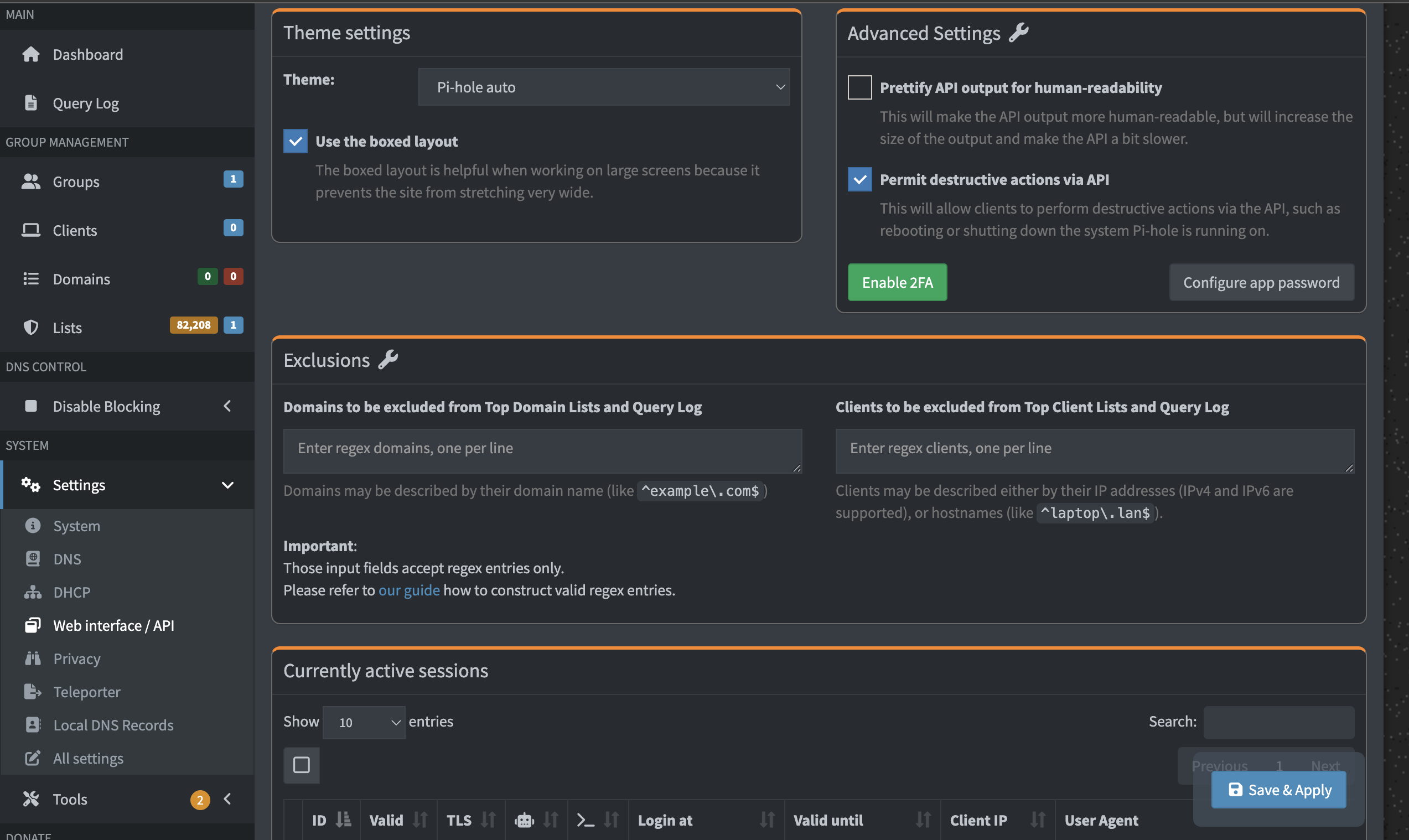Viewport: 1409px width, 840px height.
Task: Enable Prettify API output checkbox
Action: coord(860,88)
